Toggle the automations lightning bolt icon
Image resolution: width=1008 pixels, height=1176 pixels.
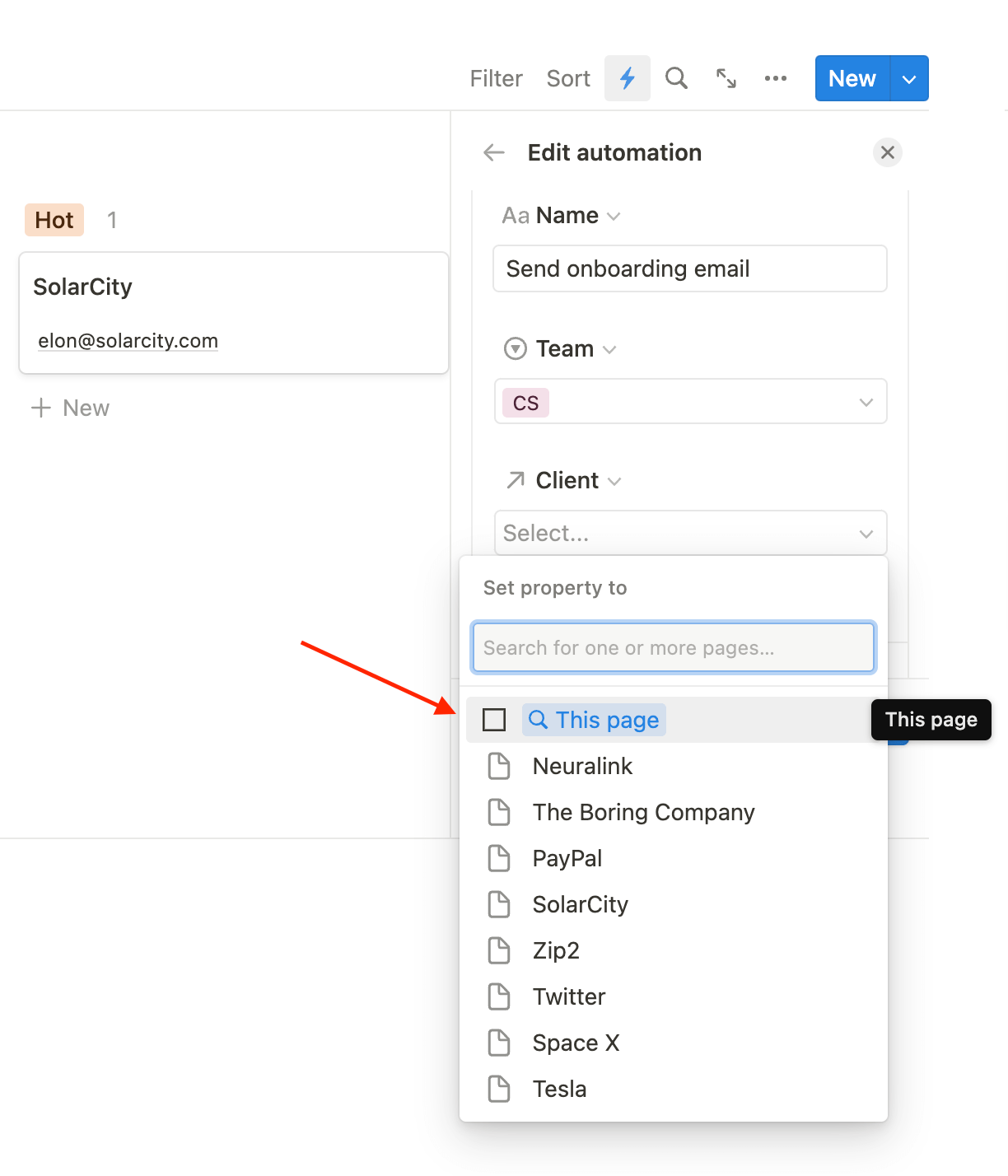pyautogui.click(x=628, y=78)
